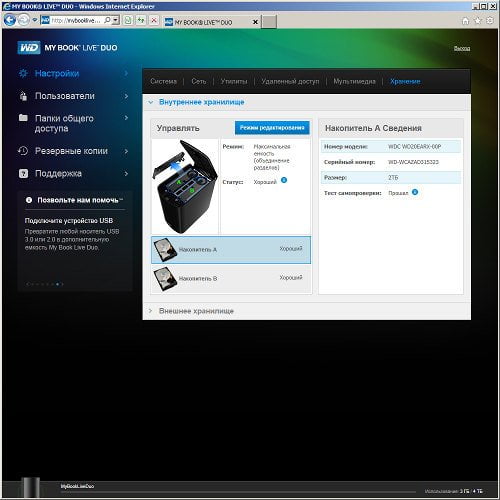Click the next help tip arrow
Image resolution: width=500 pixels, height=500 pixels.
tap(62, 284)
